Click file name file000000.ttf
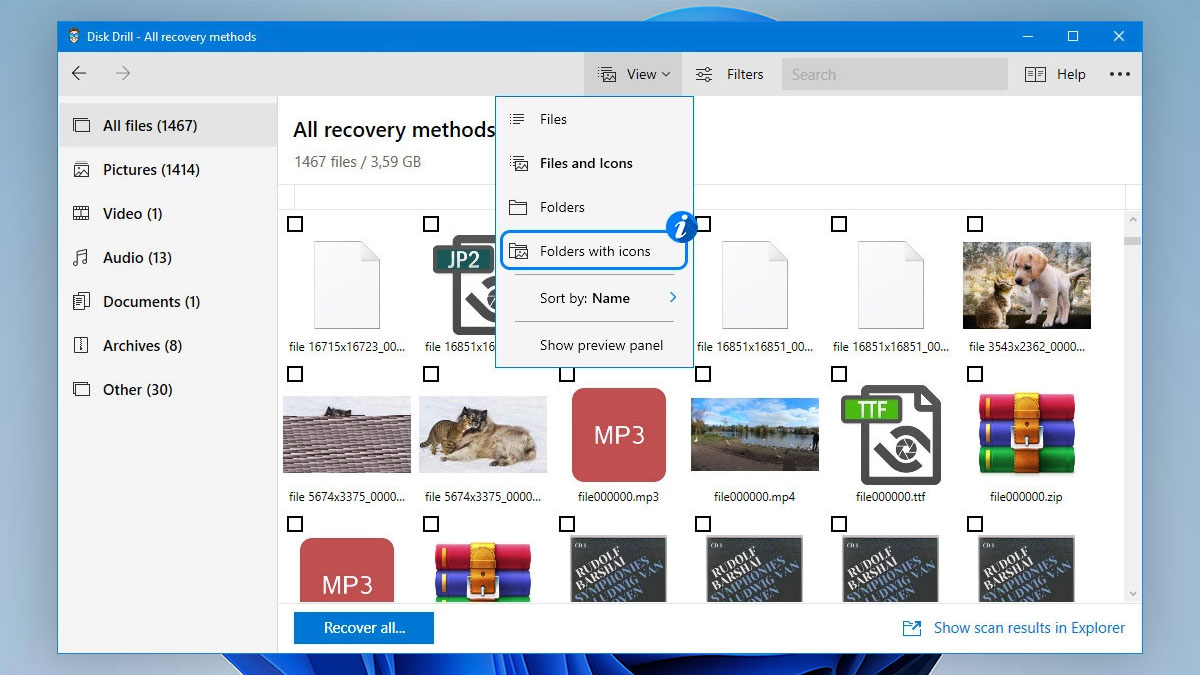 click(x=891, y=496)
